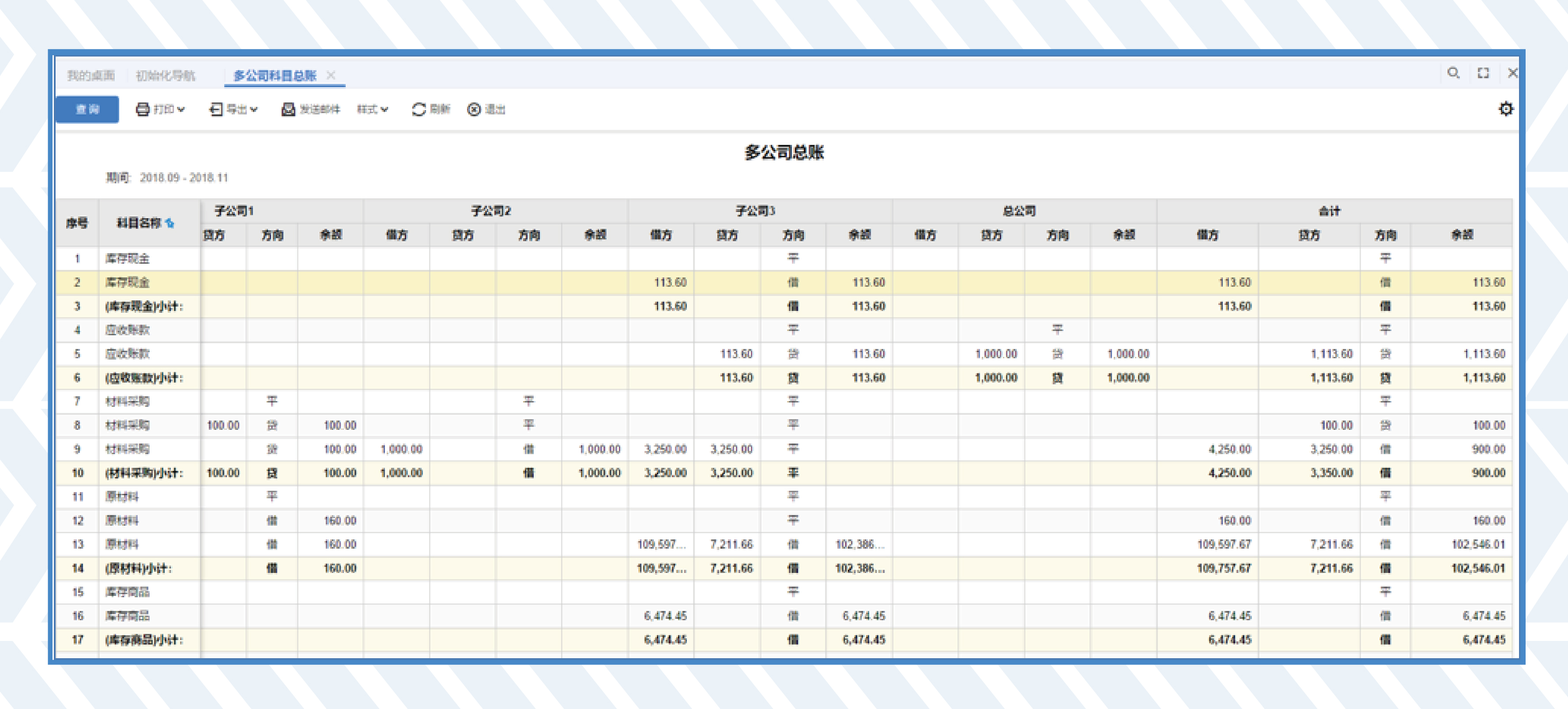The height and width of the screenshot is (709, 1568).
Task: Click the 发送邮件 send mail icon
Action: (x=288, y=110)
